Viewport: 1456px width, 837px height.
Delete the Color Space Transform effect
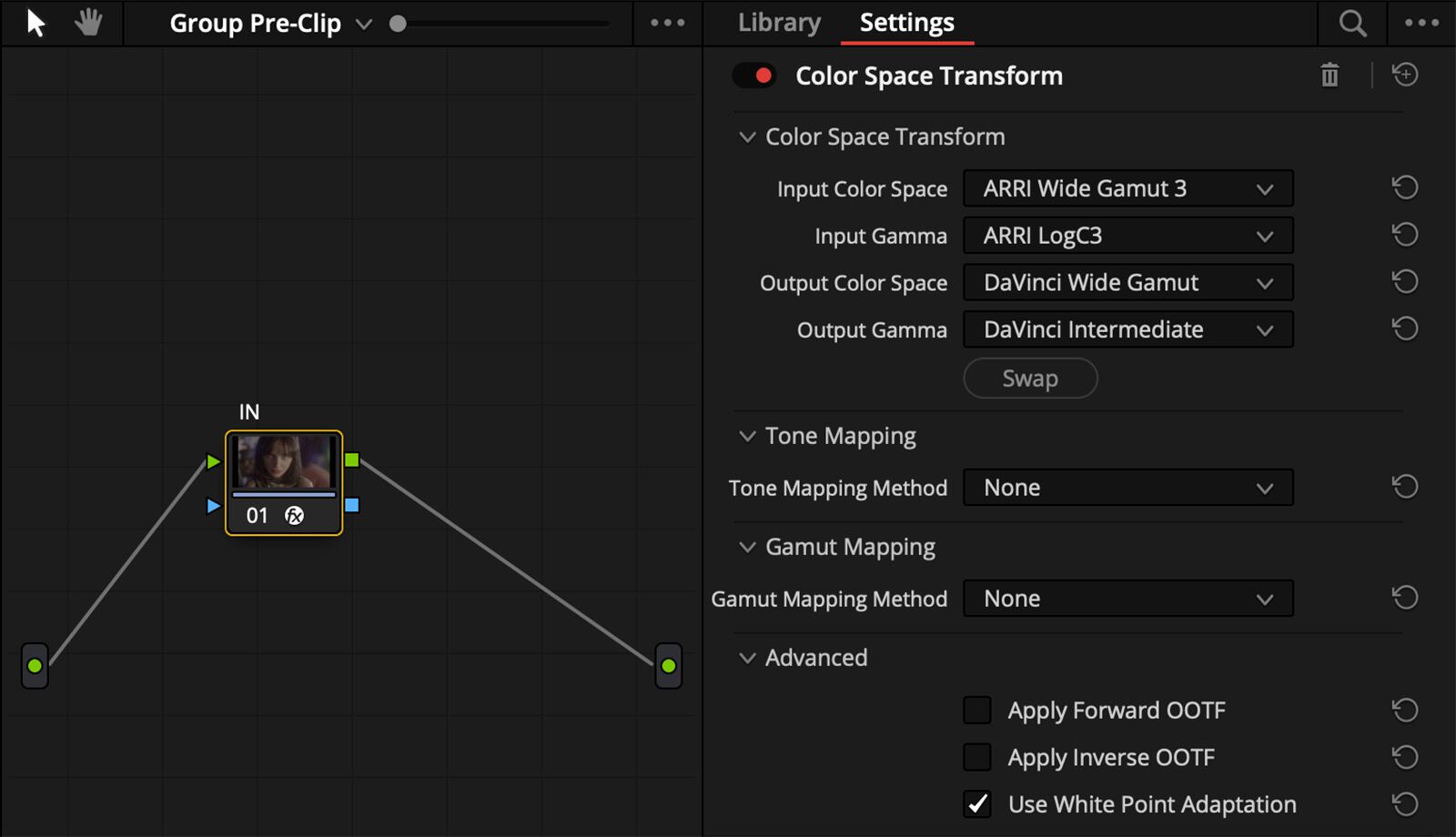(1330, 76)
